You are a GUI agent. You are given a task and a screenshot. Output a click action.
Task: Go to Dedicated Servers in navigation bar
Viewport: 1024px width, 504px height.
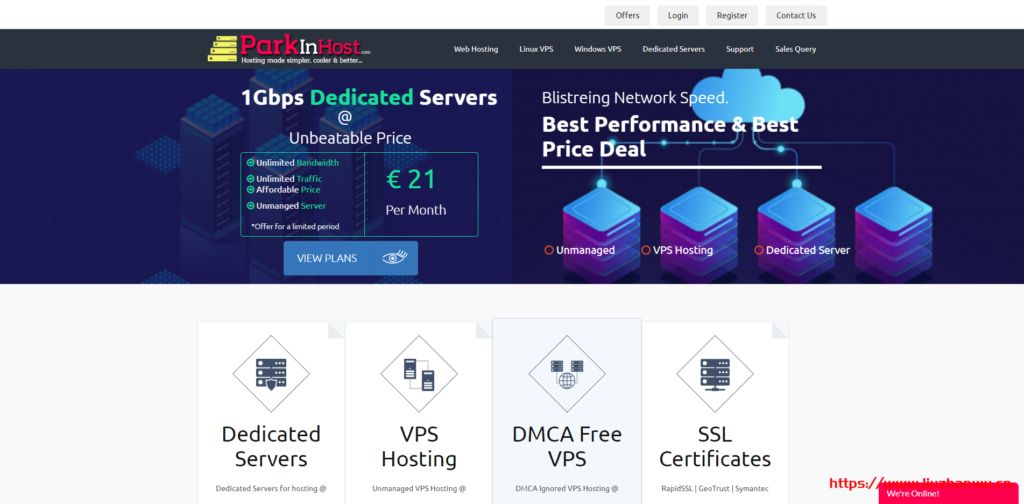tap(673, 49)
